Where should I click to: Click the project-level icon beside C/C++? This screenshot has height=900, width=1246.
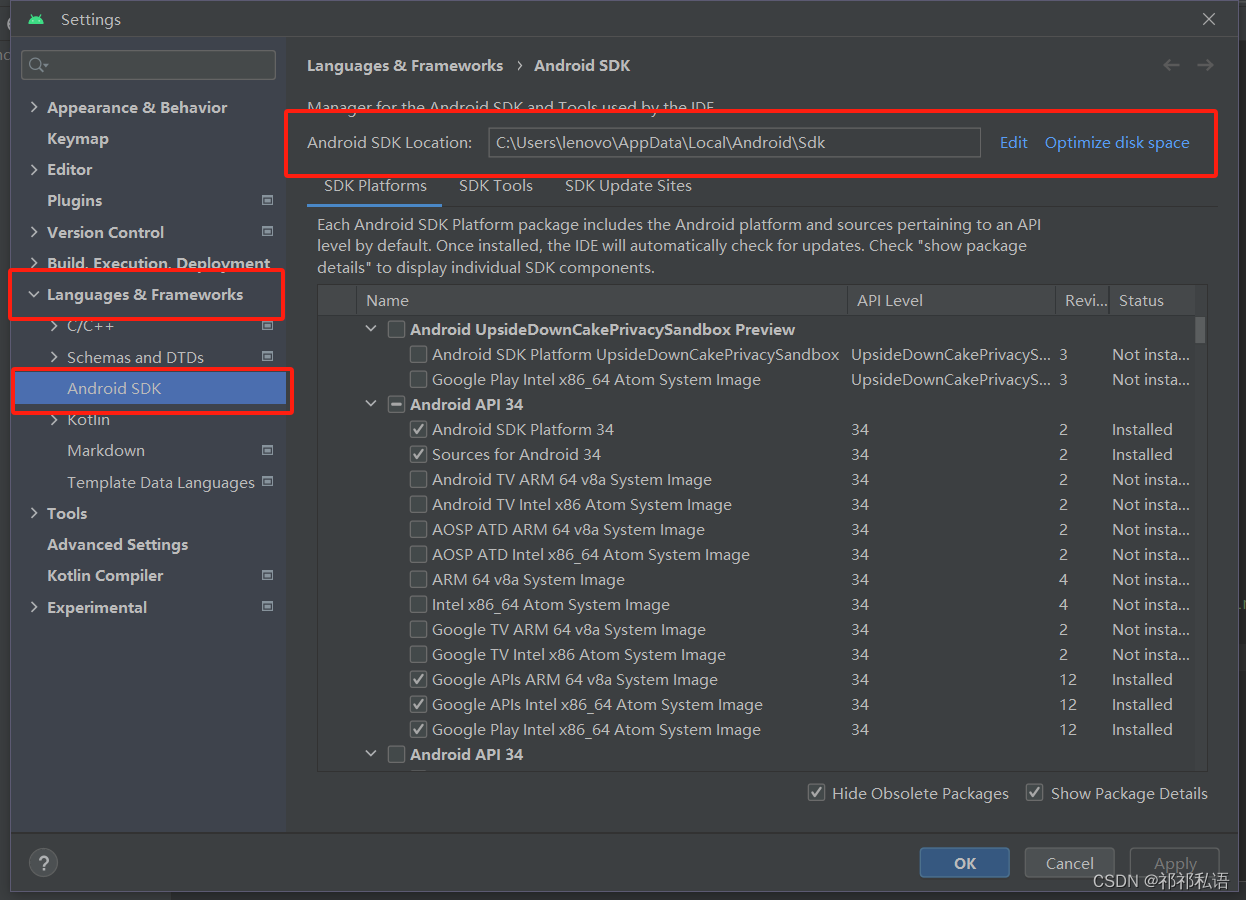[x=267, y=326]
